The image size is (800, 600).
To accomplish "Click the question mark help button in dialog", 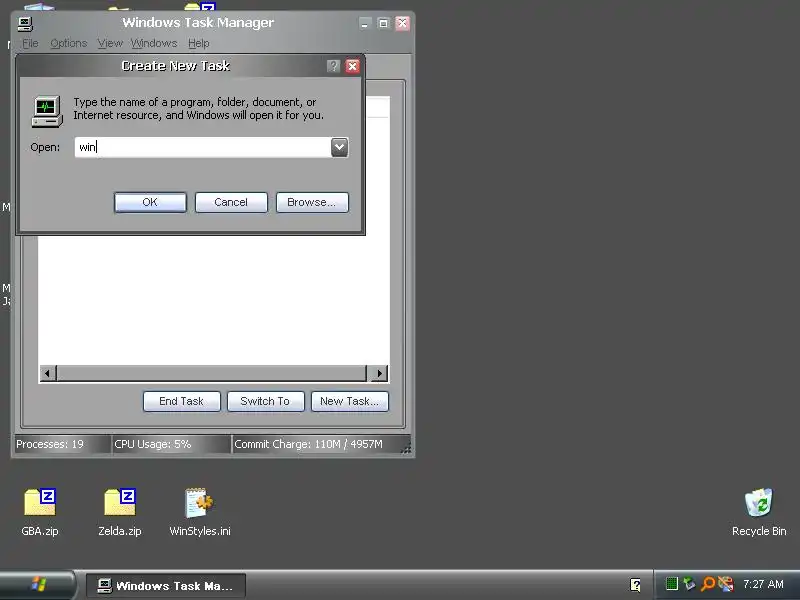I will (x=333, y=66).
